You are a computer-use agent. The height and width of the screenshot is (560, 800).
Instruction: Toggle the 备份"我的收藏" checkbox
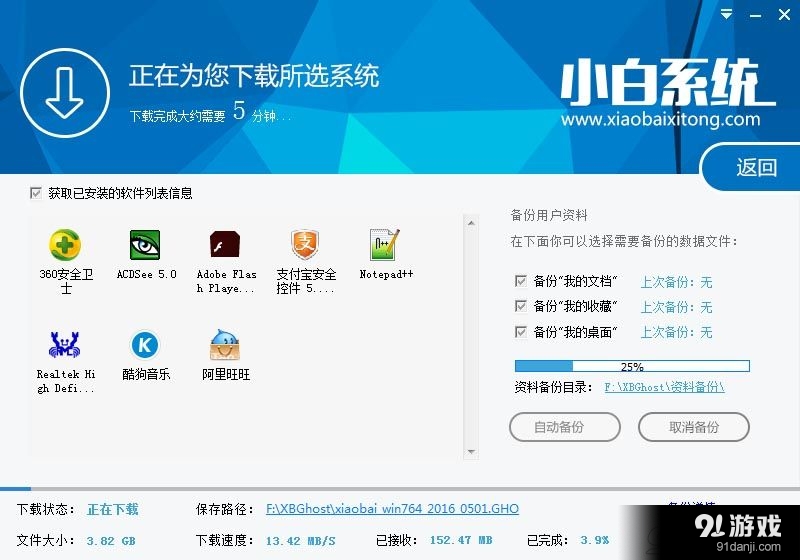[521, 307]
